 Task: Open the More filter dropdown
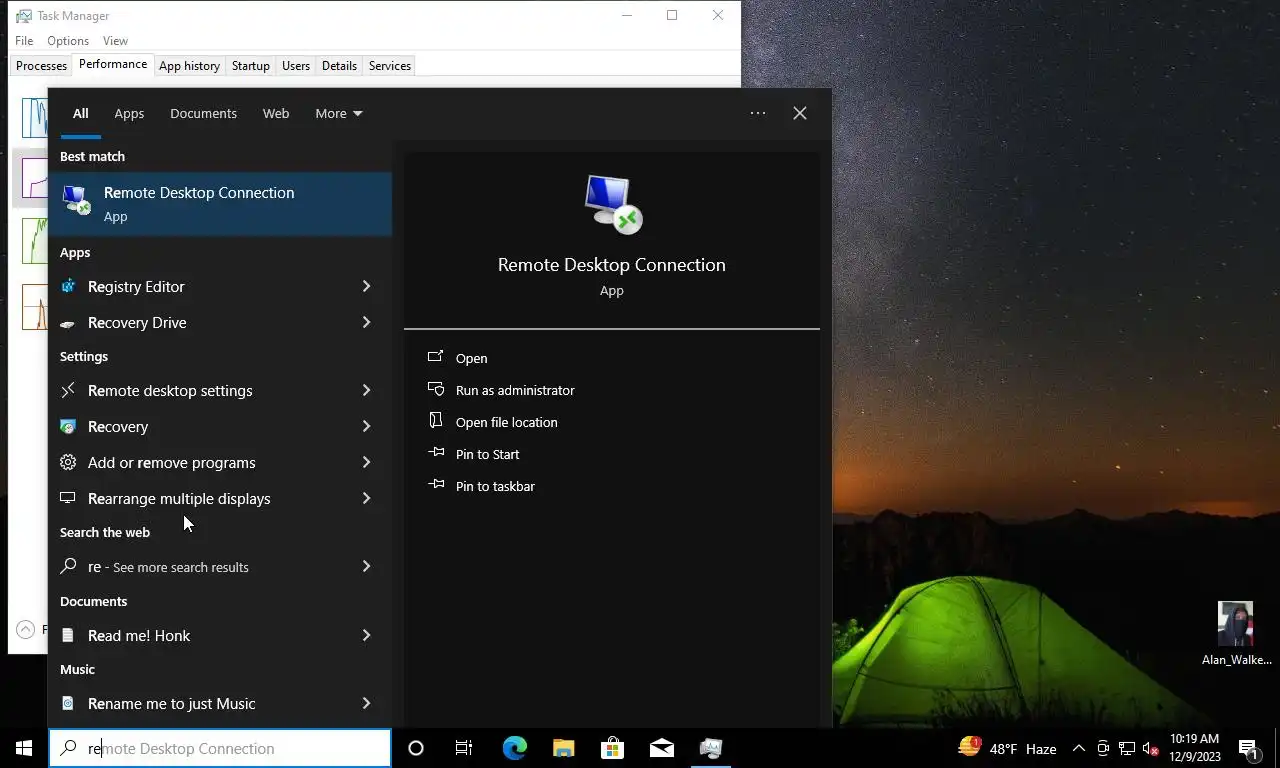pyautogui.click(x=339, y=113)
